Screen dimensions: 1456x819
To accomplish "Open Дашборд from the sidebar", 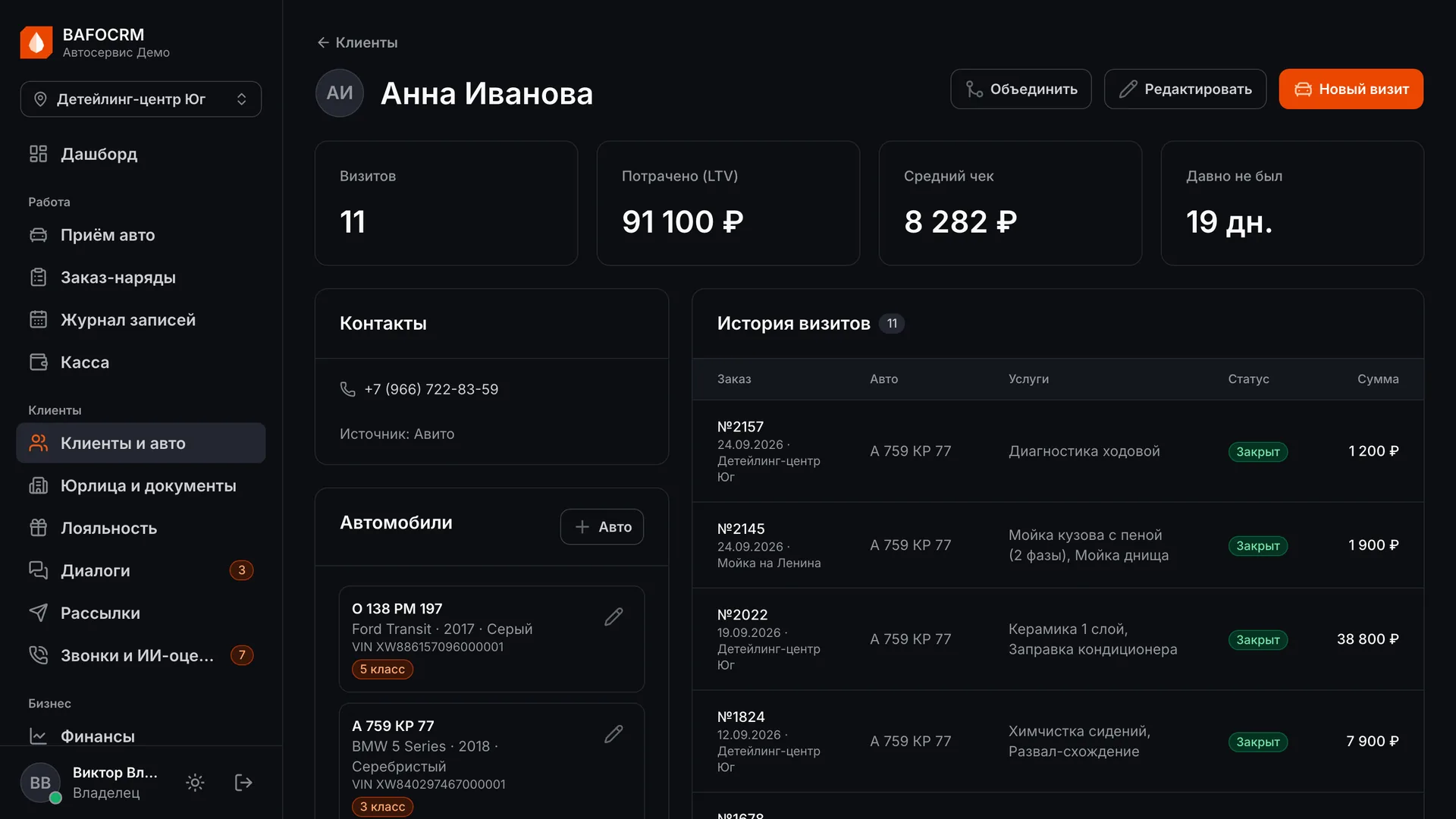I will point(141,154).
